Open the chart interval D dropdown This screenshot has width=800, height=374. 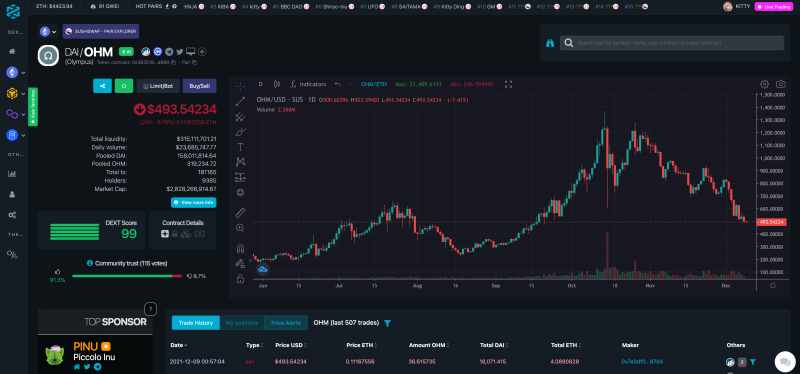[x=260, y=84]
